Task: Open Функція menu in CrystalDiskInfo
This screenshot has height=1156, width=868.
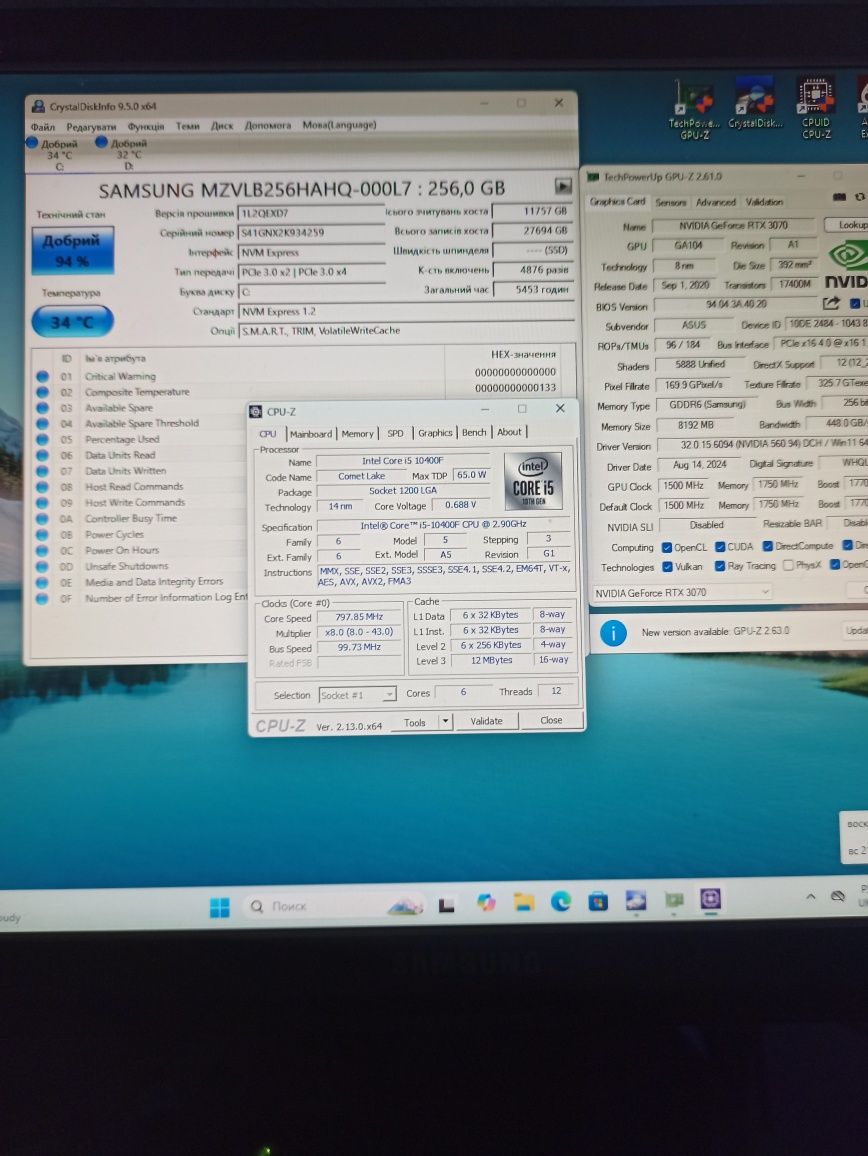Action: click(x=146, y=126)
